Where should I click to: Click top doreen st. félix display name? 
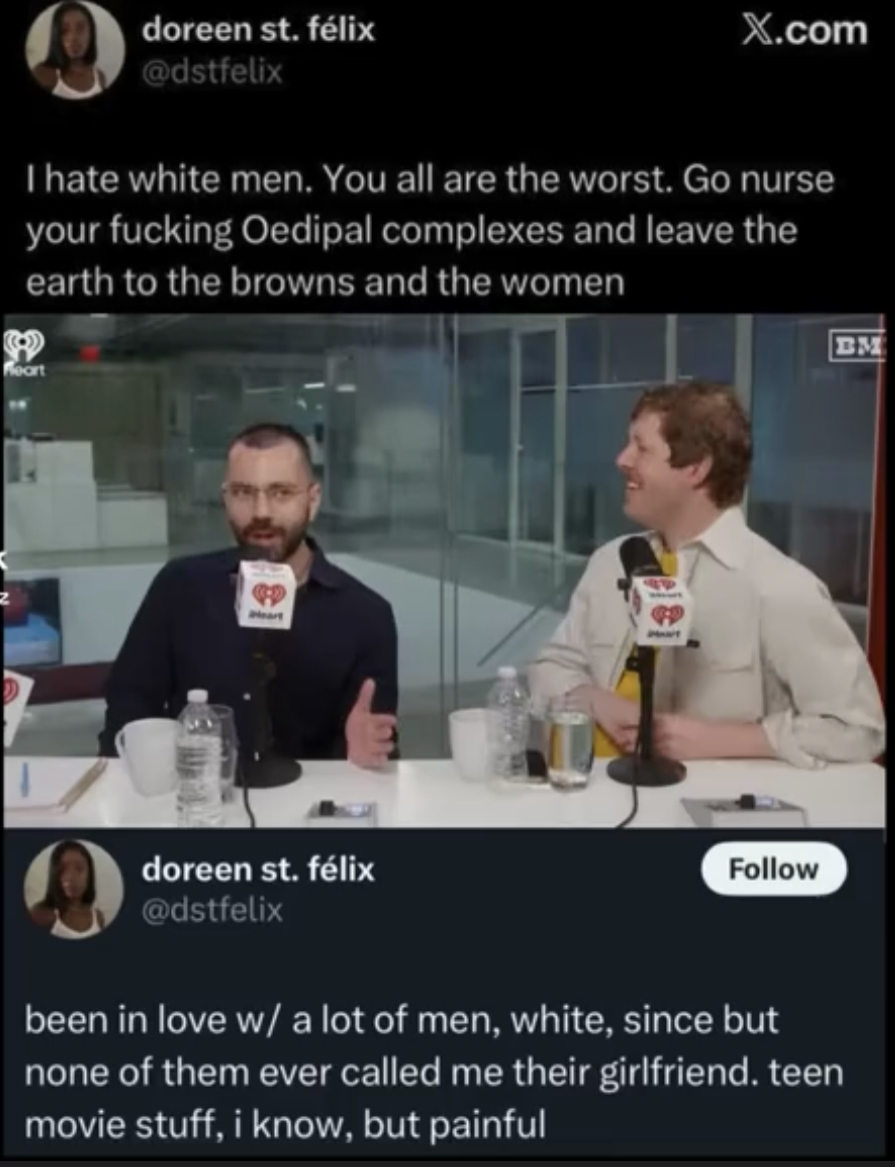pos(258,31)
